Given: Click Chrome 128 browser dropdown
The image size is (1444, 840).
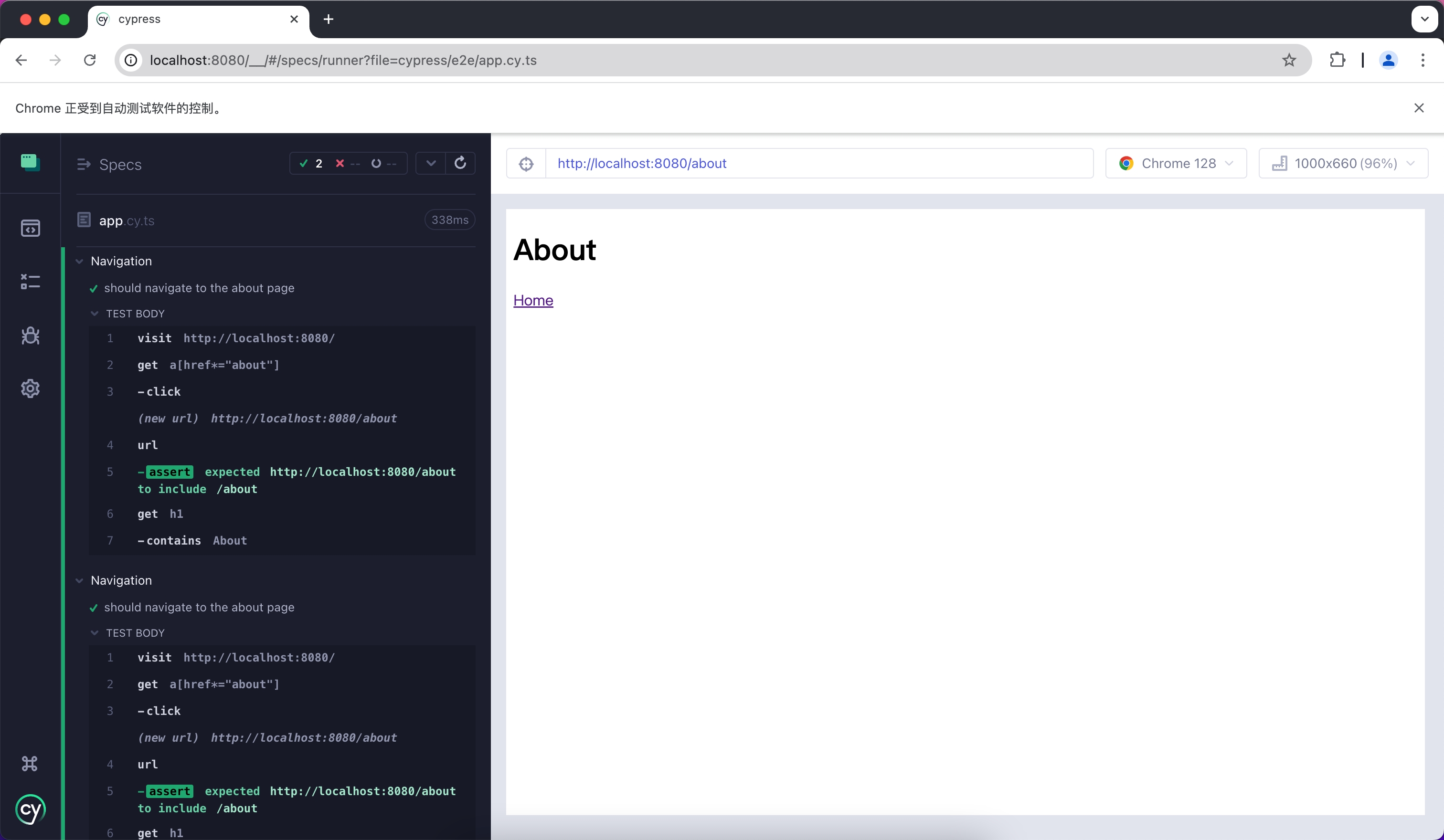Looking at the screenshot, I should pos(1176,163).
